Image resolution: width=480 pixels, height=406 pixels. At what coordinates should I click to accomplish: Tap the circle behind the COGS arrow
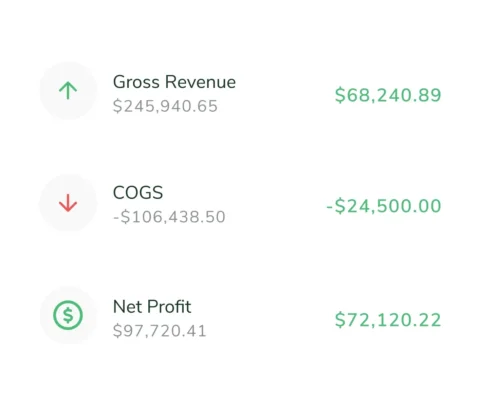[x=68, y=203]
